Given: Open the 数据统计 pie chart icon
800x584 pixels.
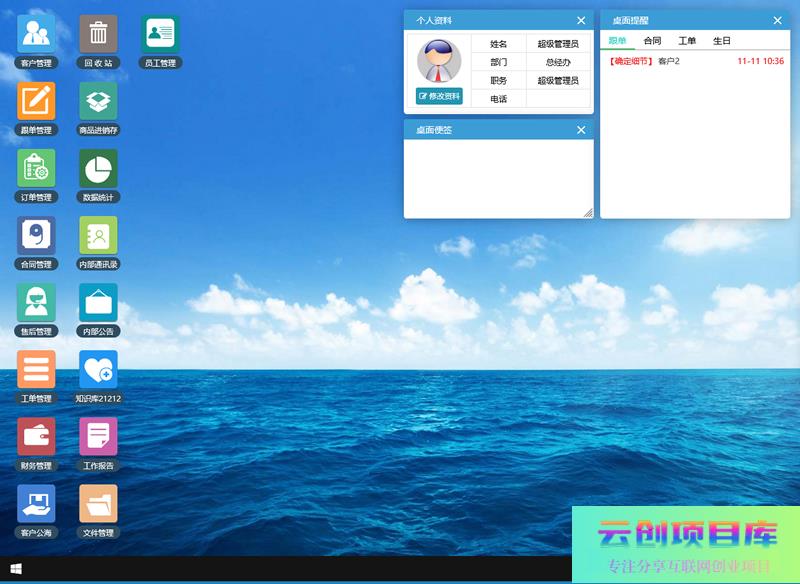Looking at the screenshot, I should coord(98,168).
